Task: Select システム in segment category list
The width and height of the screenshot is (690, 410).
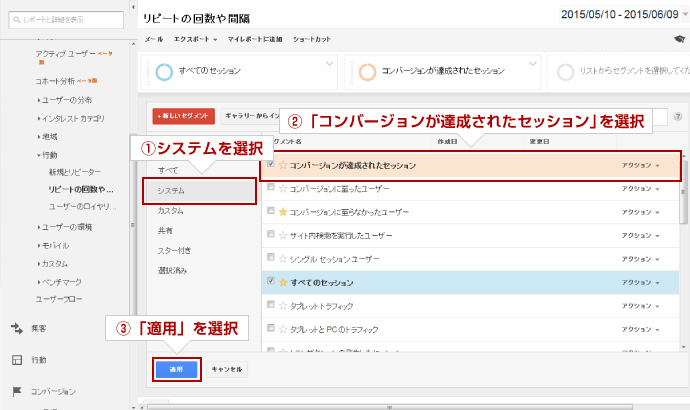Action: [x=171, y=190]
